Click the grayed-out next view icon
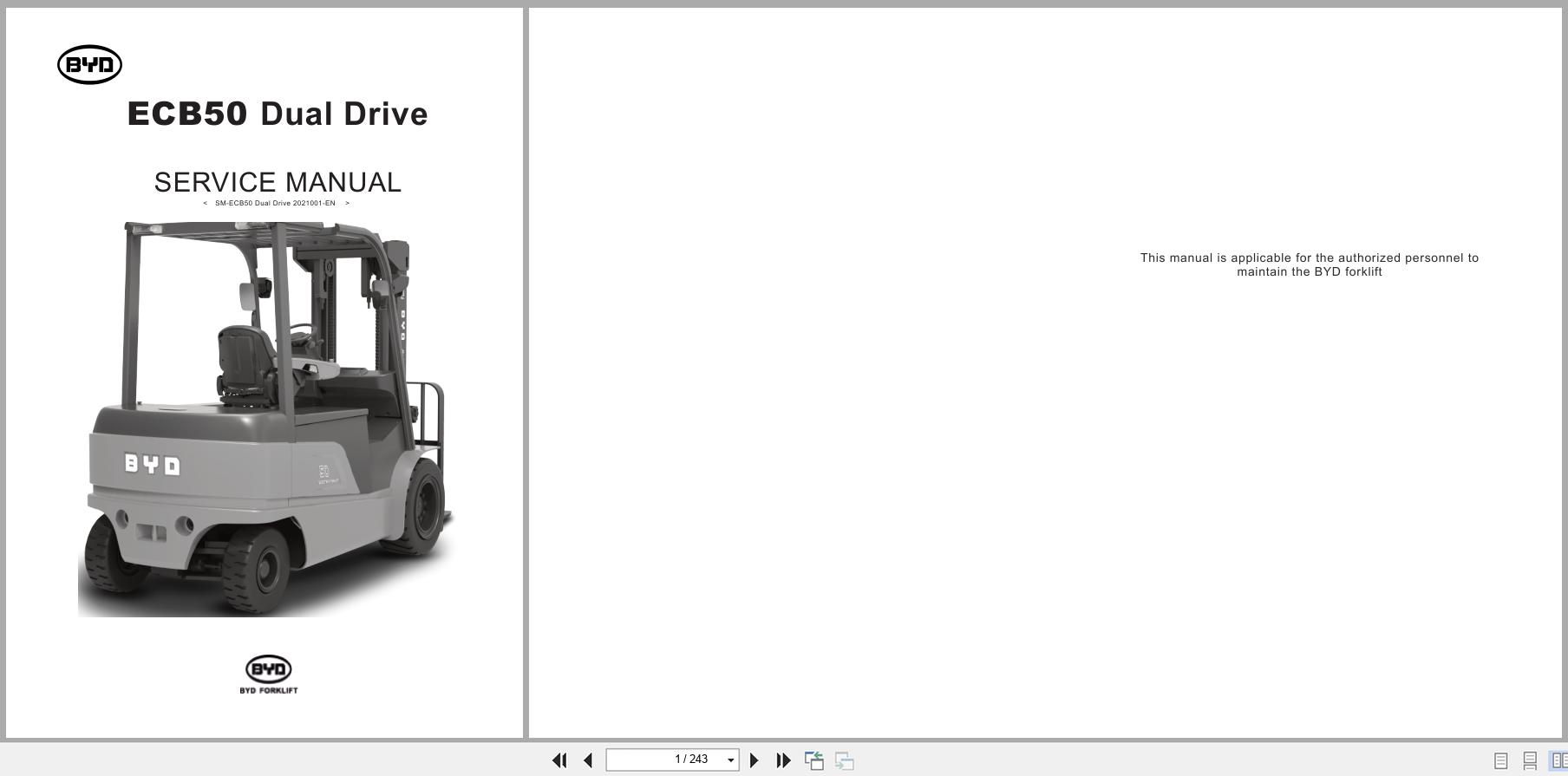Screen dimensions: 1568x776 844,760
